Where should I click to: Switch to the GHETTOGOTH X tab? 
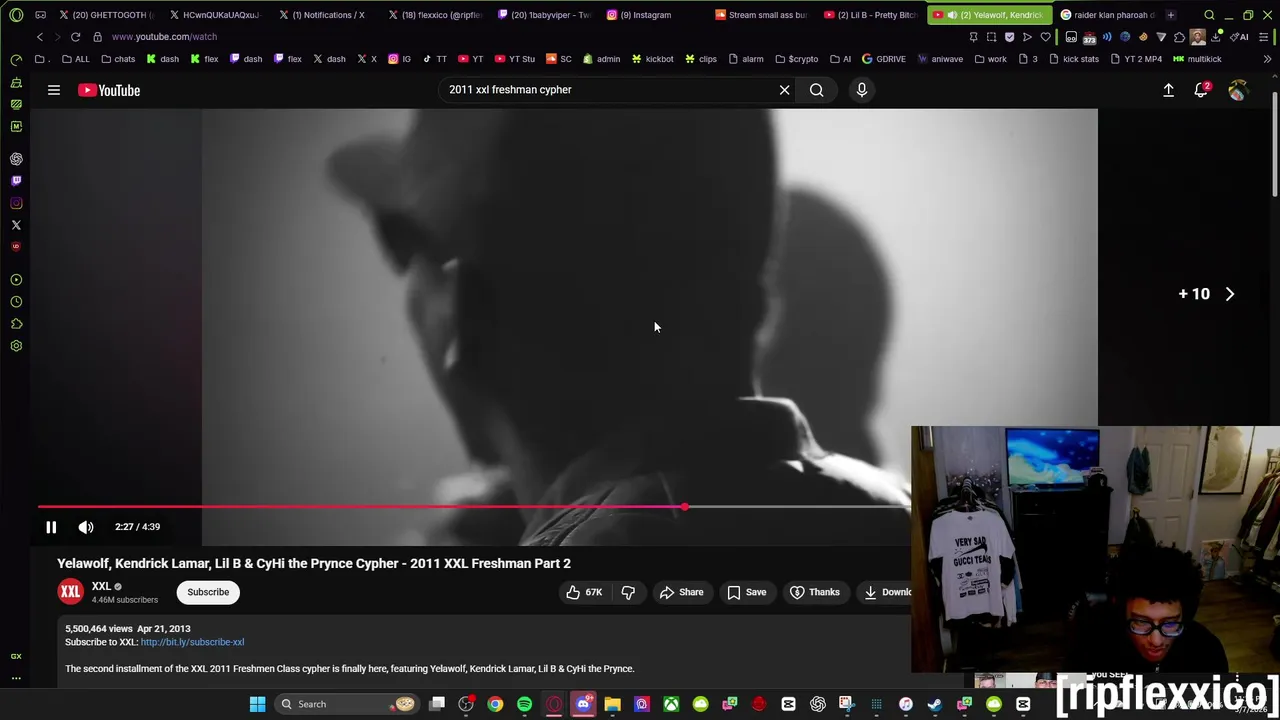[106, 15]
